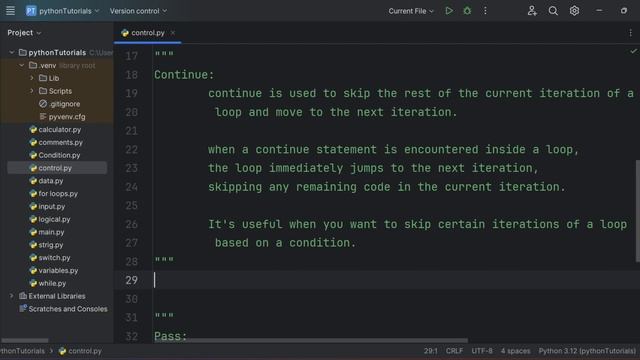Click 4 spaces indent setting
This screenshot has height=360, width=640.
coord(516,351)
